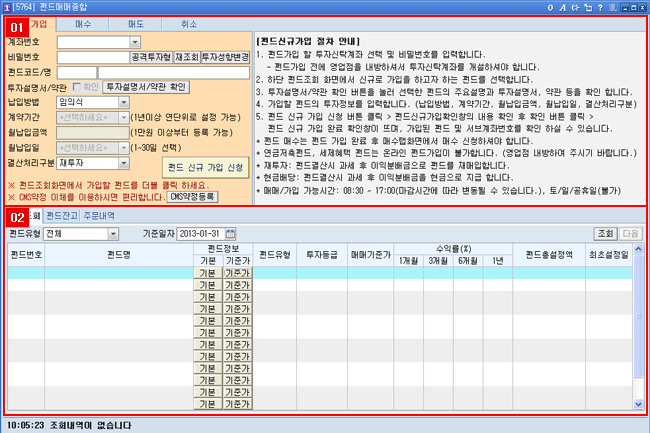
Task: Open the 결산처리구분 dropdown showing 재투자
Action: (124, 161)
